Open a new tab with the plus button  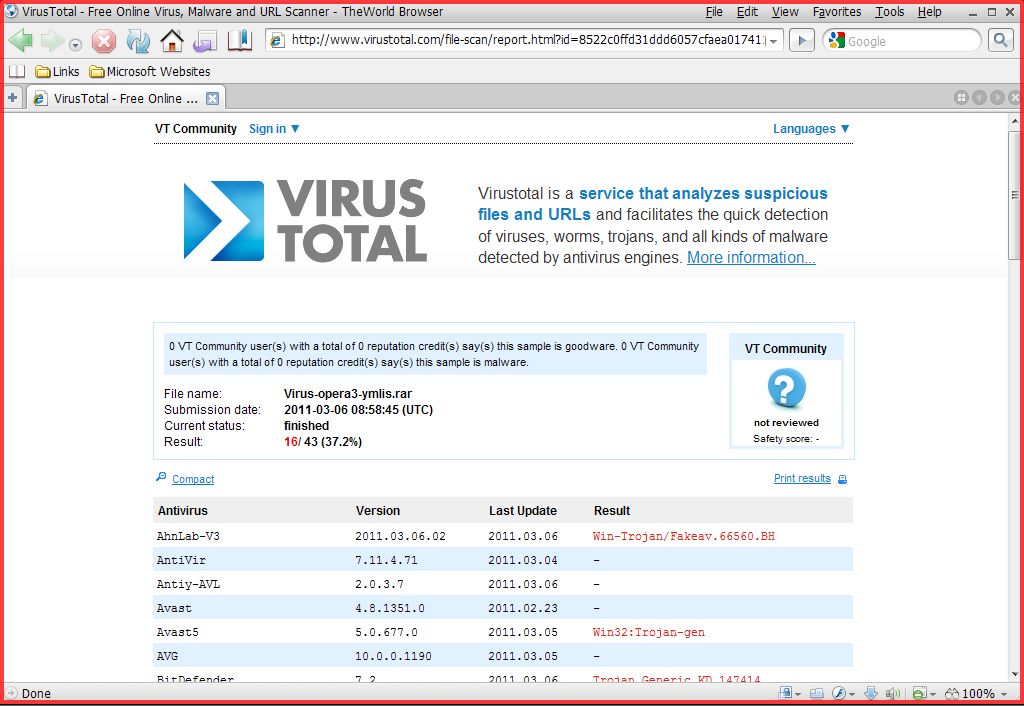point(12,98)
